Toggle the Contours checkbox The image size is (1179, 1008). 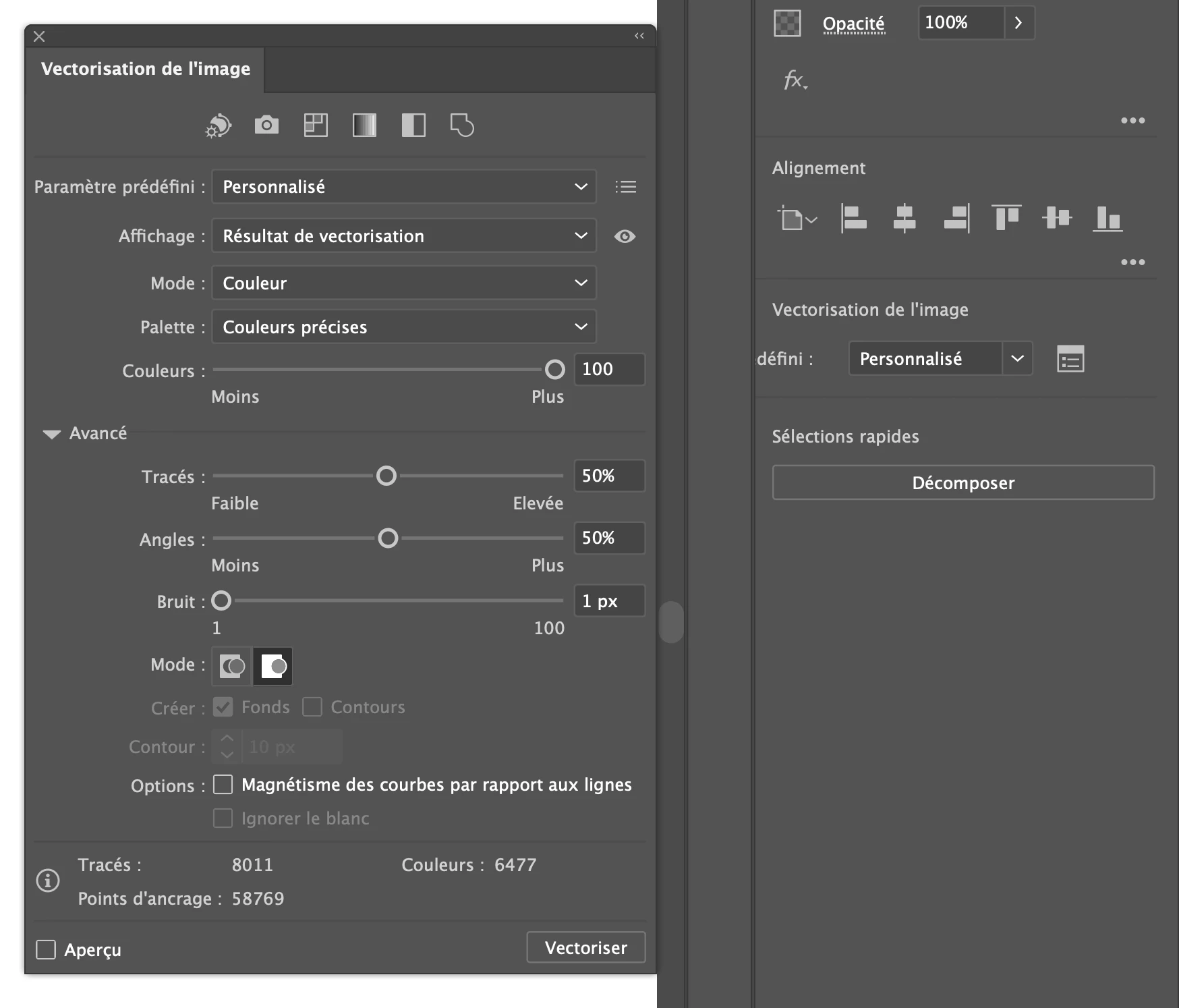pos(312,707)
